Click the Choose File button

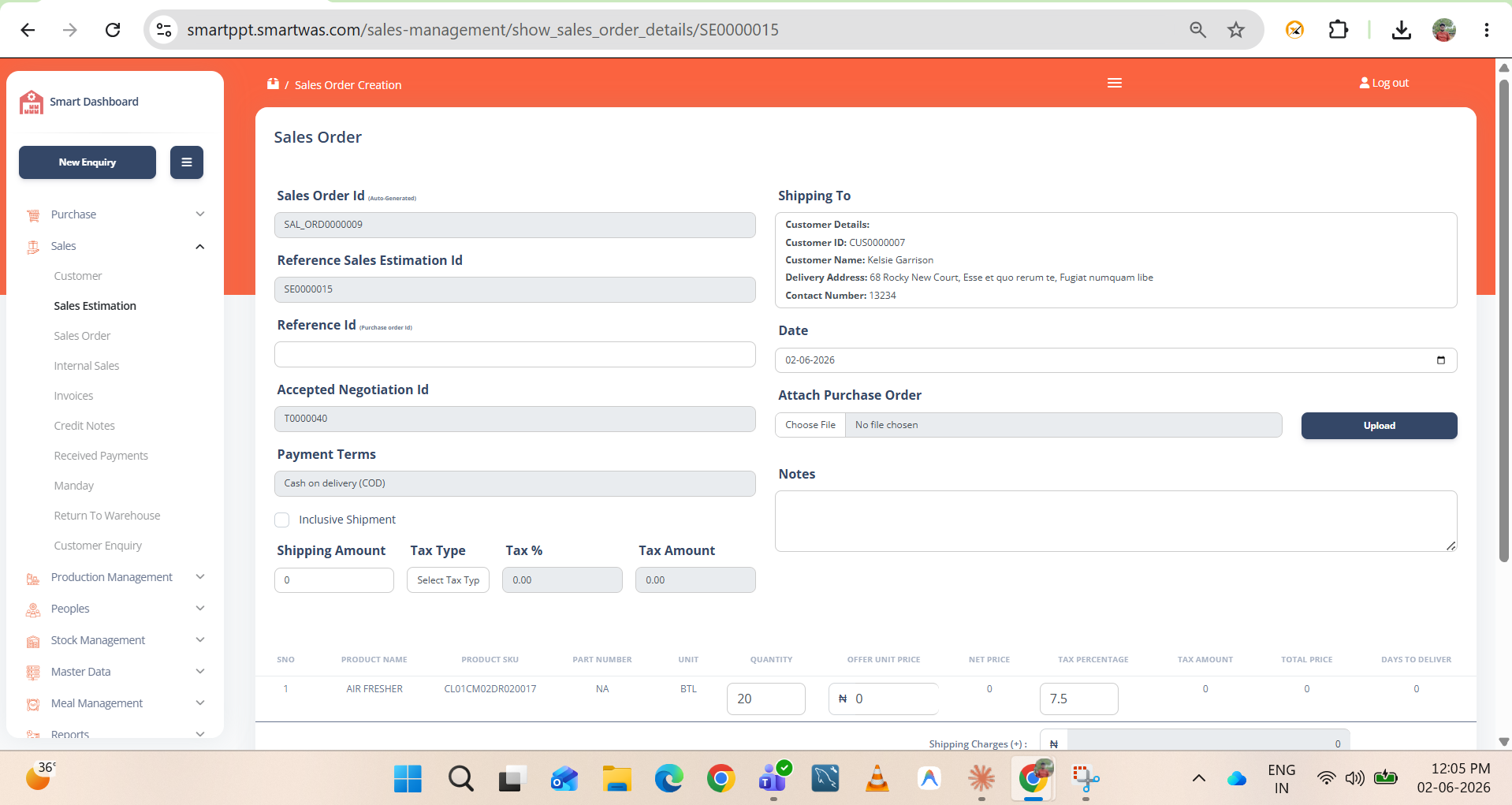pos(810,425)
